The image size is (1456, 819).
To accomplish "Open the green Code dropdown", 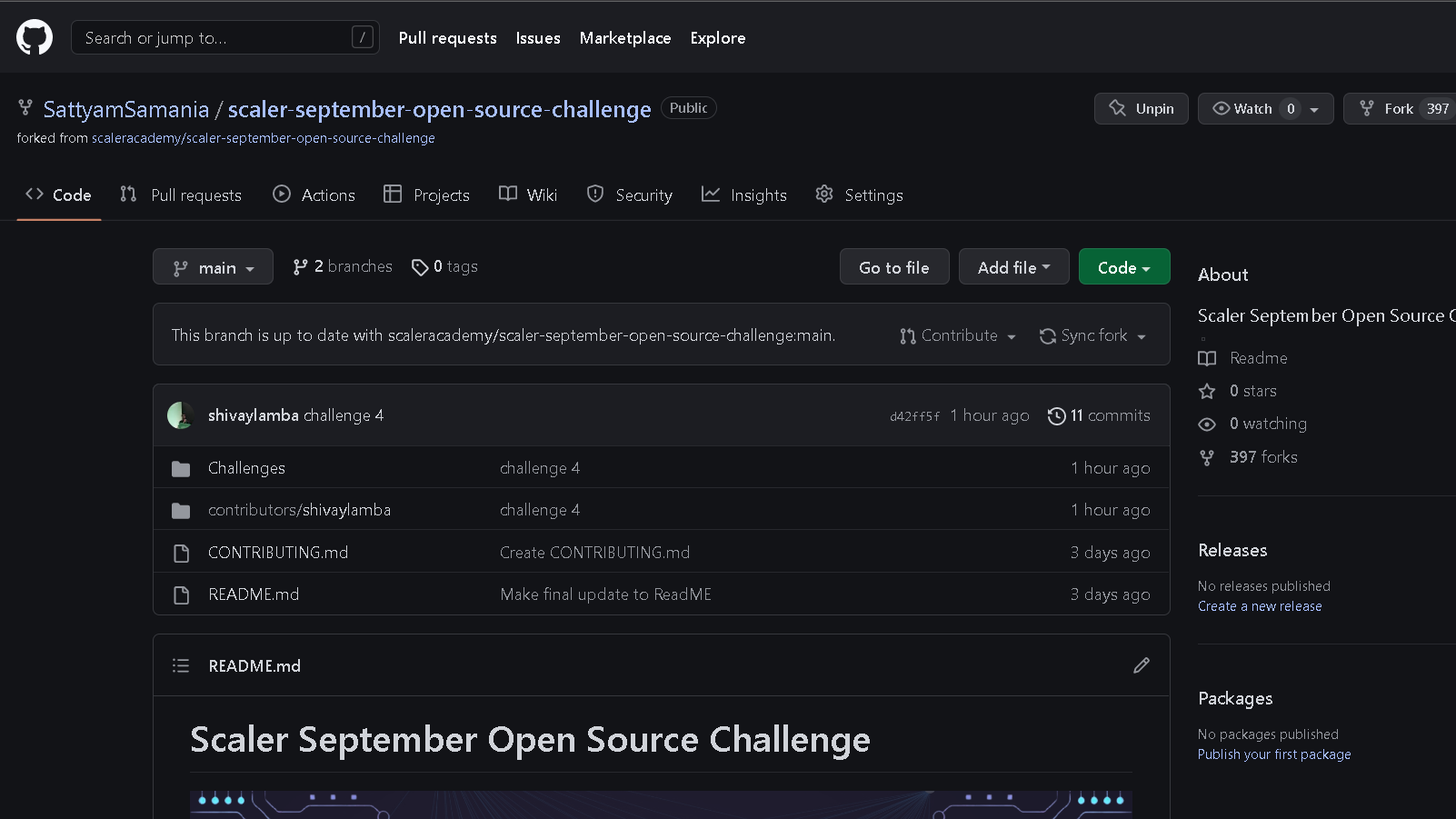I will coord(1123,266).
